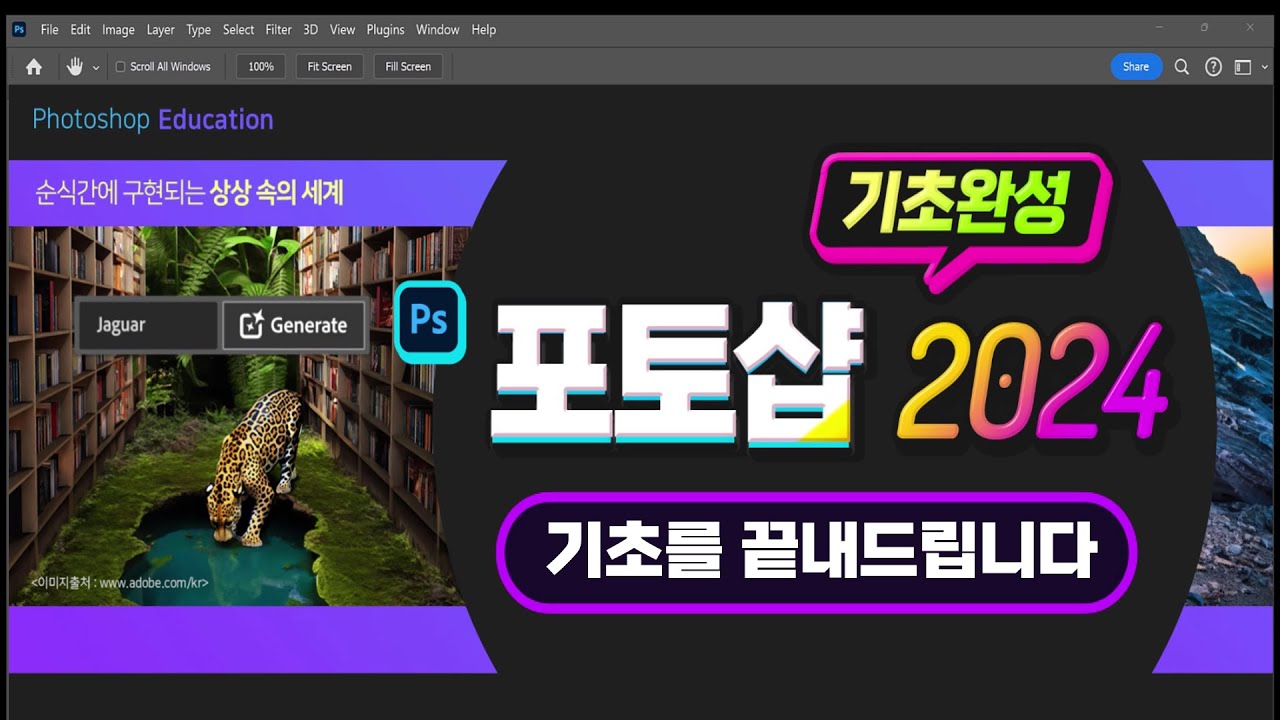The width and height of the screenshot is (1280, 720).
Task: Enable Scroll All Windows checkbox
Action: click(120, 67)
